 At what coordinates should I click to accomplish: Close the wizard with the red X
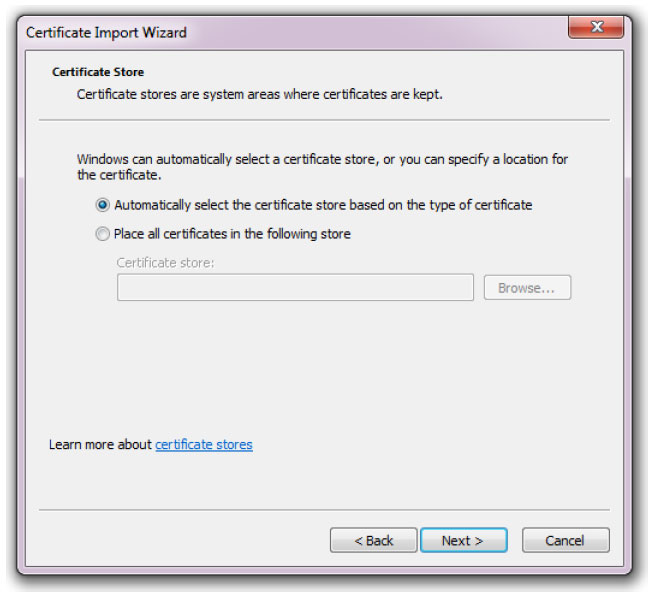tap(596, 27)
